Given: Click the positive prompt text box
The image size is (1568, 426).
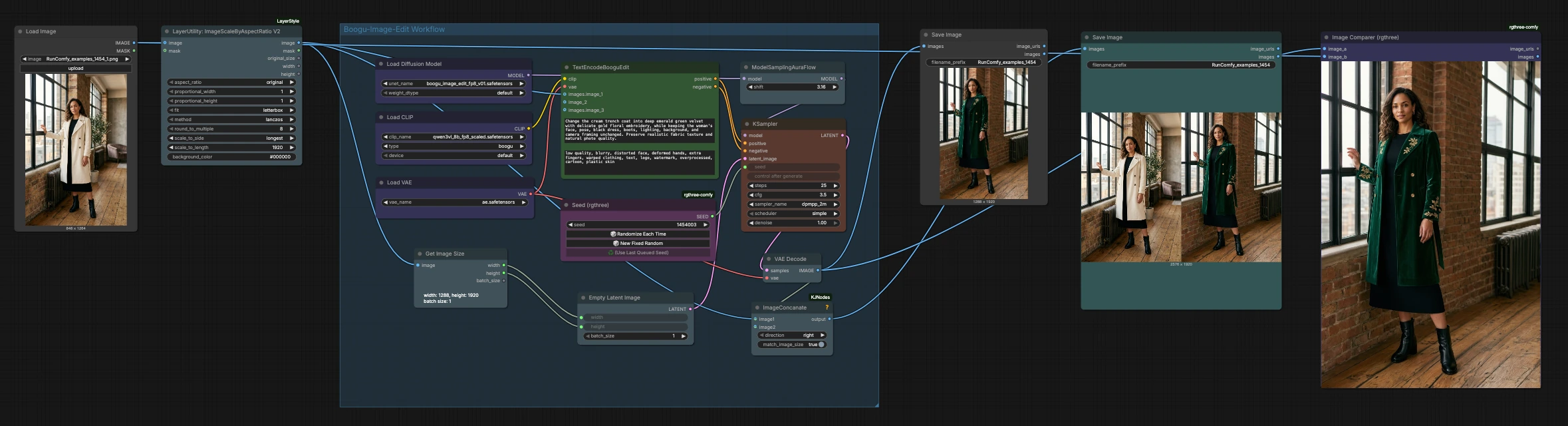Looking at the screenshot, I should coord(639,131).
